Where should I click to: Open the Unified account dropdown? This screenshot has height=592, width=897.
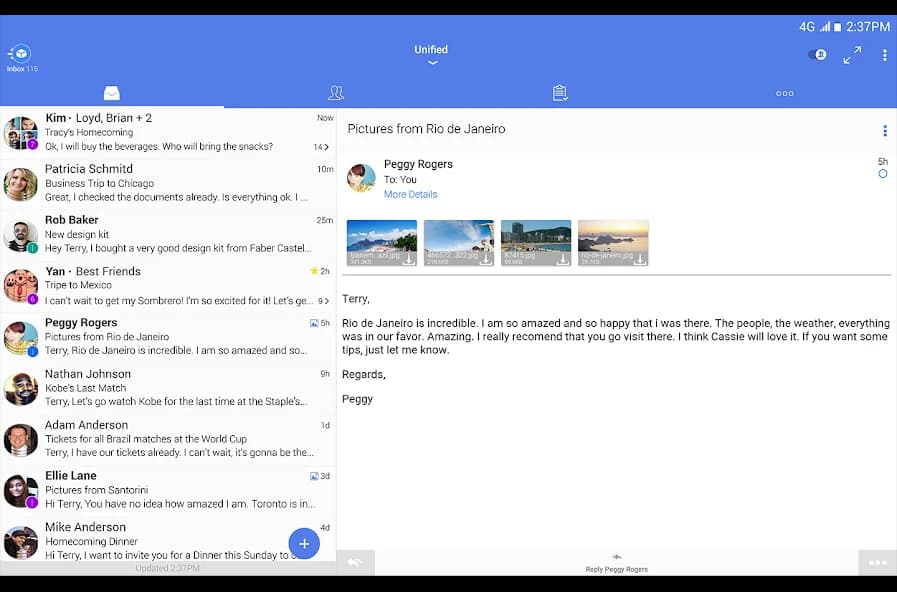coord(431,55)
